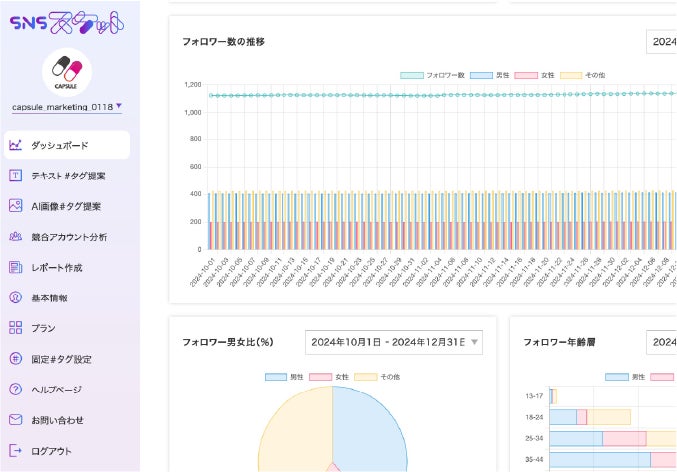Toggle その他 legend in gender ratio pie
677x472 pixels.
pos(377,377)
